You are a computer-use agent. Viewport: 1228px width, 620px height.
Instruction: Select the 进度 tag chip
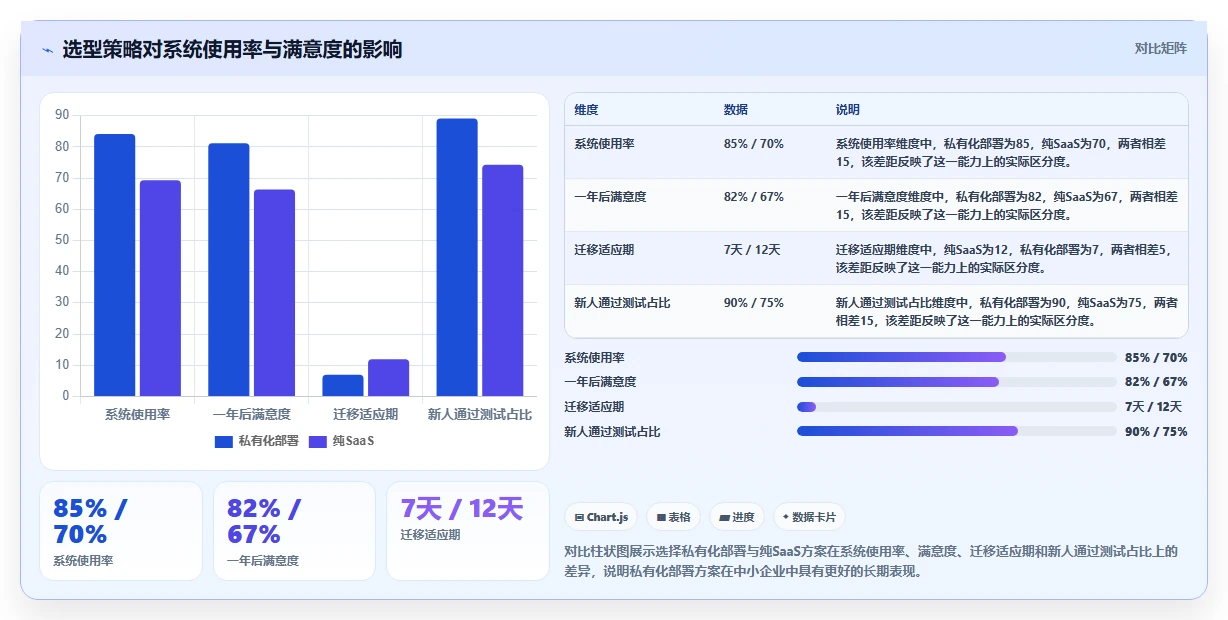737,517
